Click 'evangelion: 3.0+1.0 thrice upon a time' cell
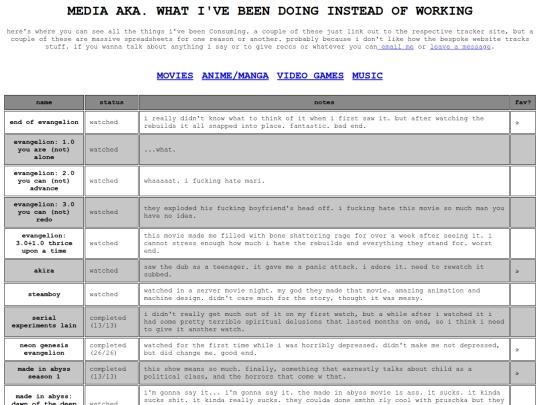The height and width of the screenshot is (405, 540). pyautogui.click(x=44, y=243)
